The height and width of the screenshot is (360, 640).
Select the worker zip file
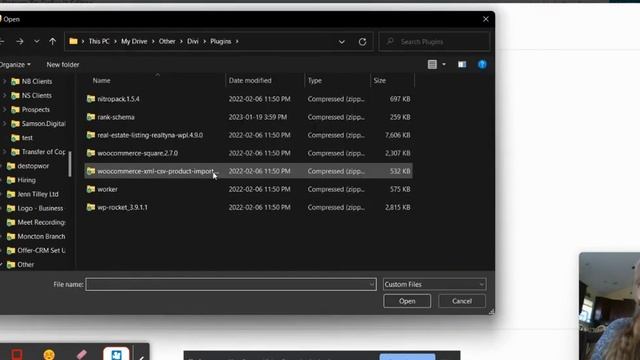tap(249, 189)
